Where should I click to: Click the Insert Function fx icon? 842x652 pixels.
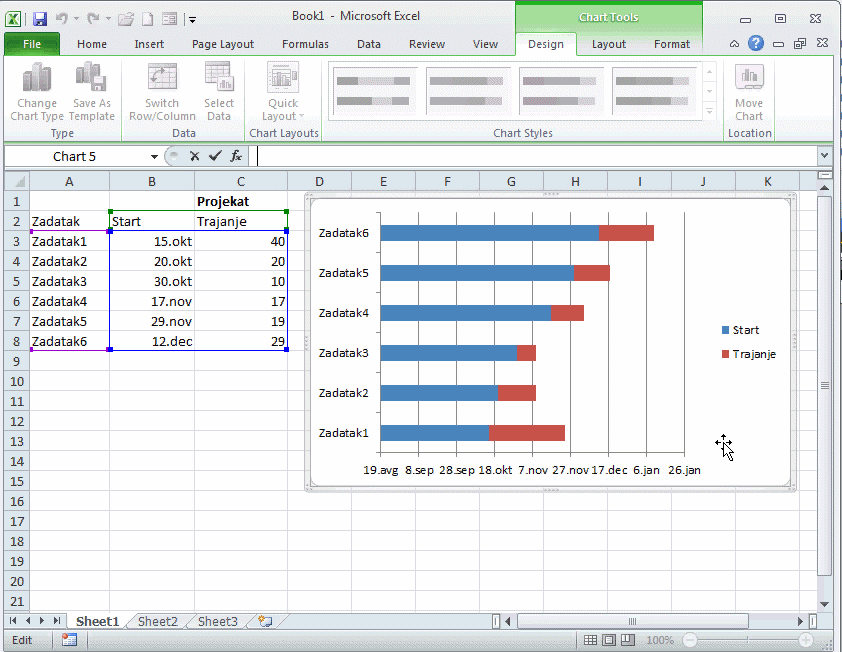236,156
